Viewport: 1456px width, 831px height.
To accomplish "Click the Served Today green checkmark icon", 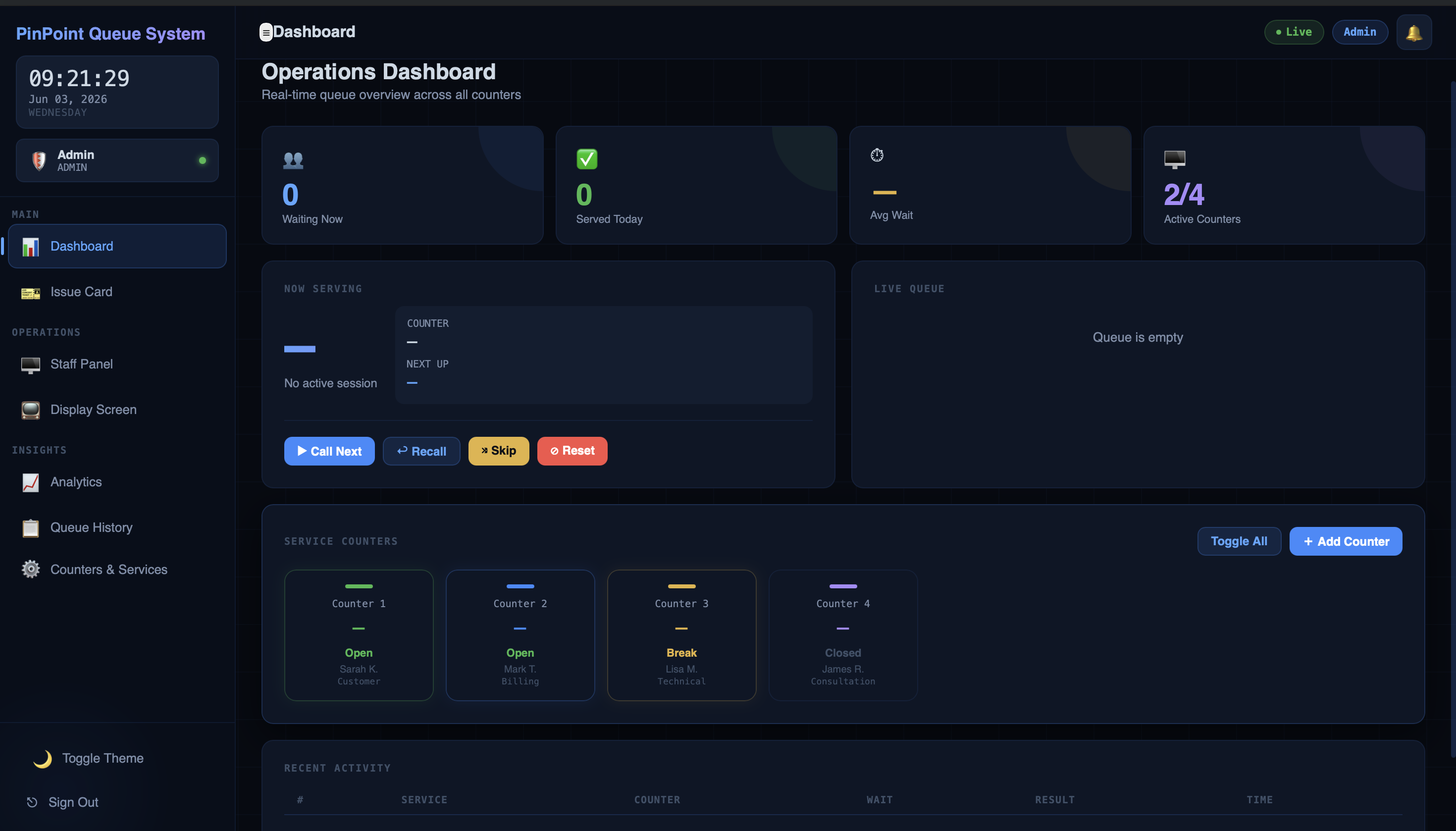I will tap(587, 159).
